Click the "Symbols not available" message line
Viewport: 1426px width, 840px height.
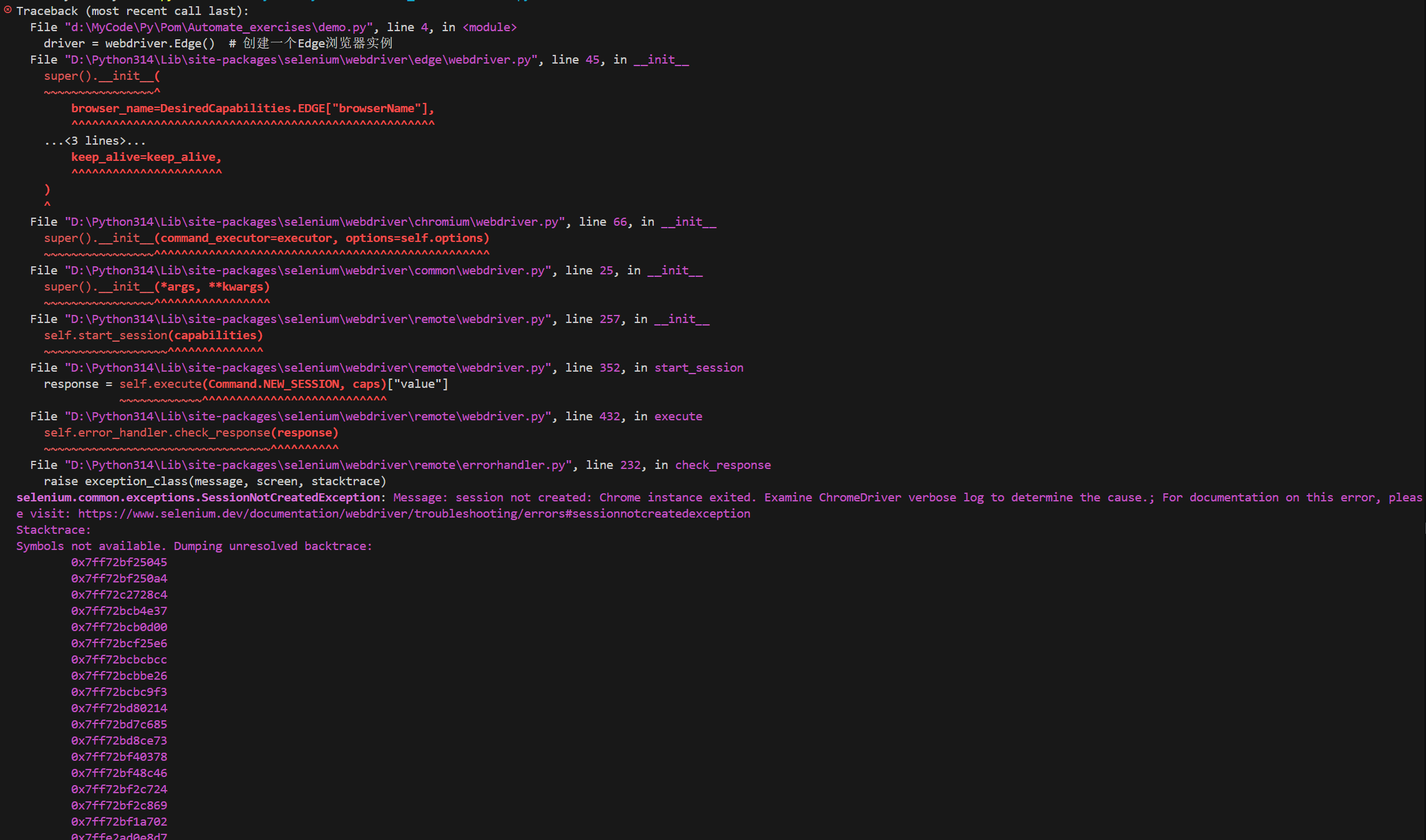coord(194,546)
